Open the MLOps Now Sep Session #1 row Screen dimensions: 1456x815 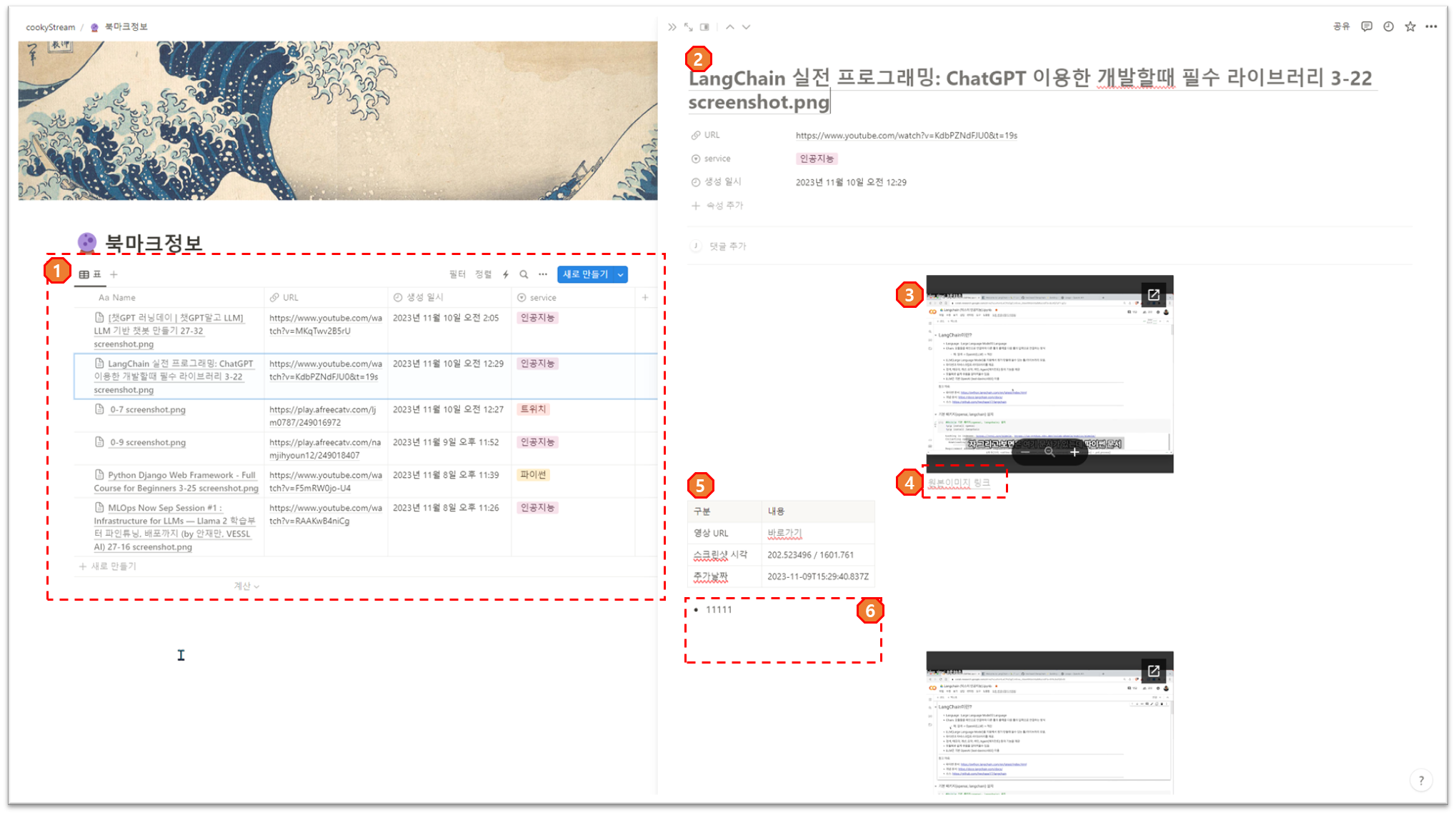point(174,527)
